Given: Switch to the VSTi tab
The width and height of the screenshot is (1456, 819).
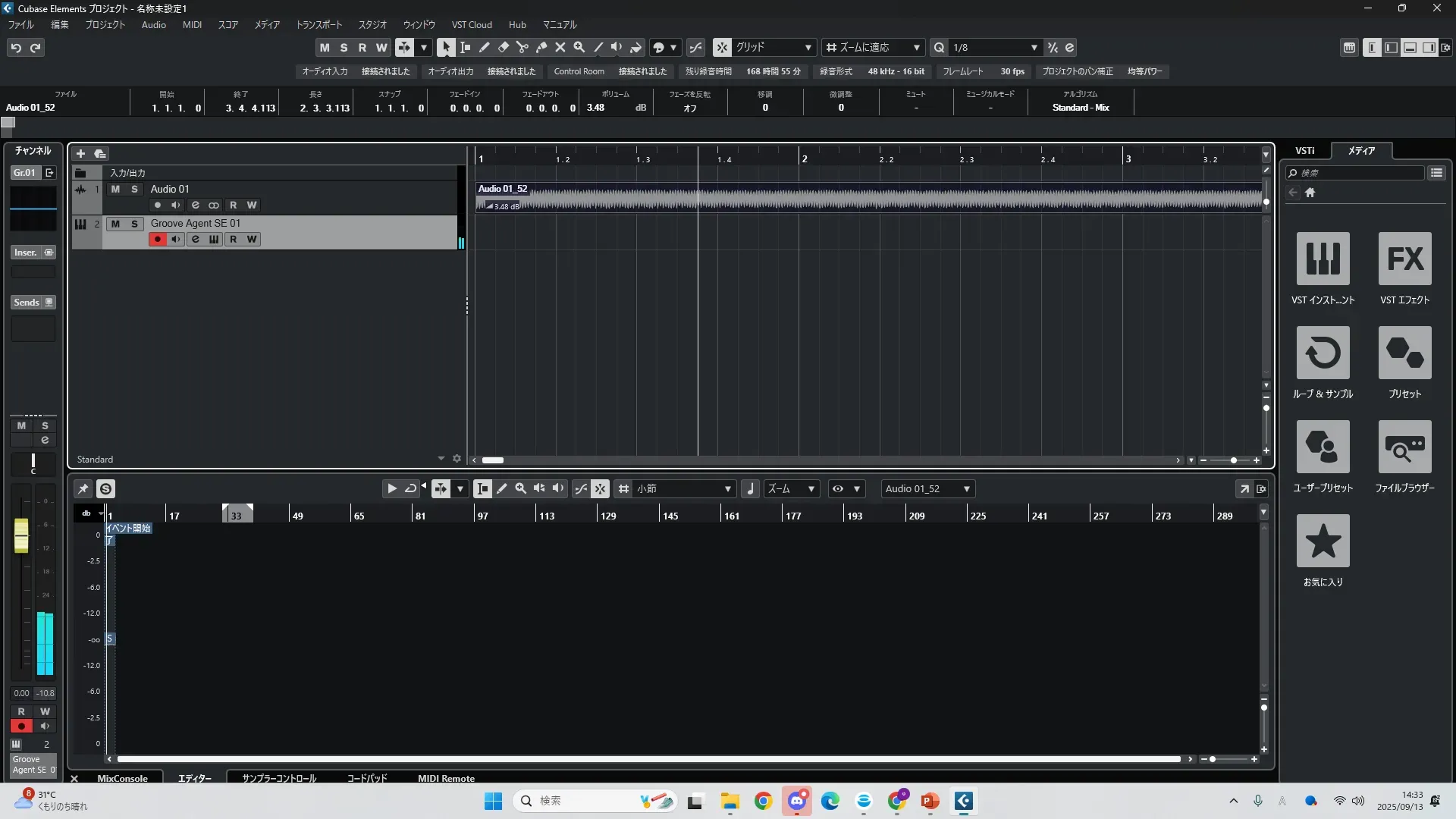Looking at the screenshot, I should (1304, 150).
